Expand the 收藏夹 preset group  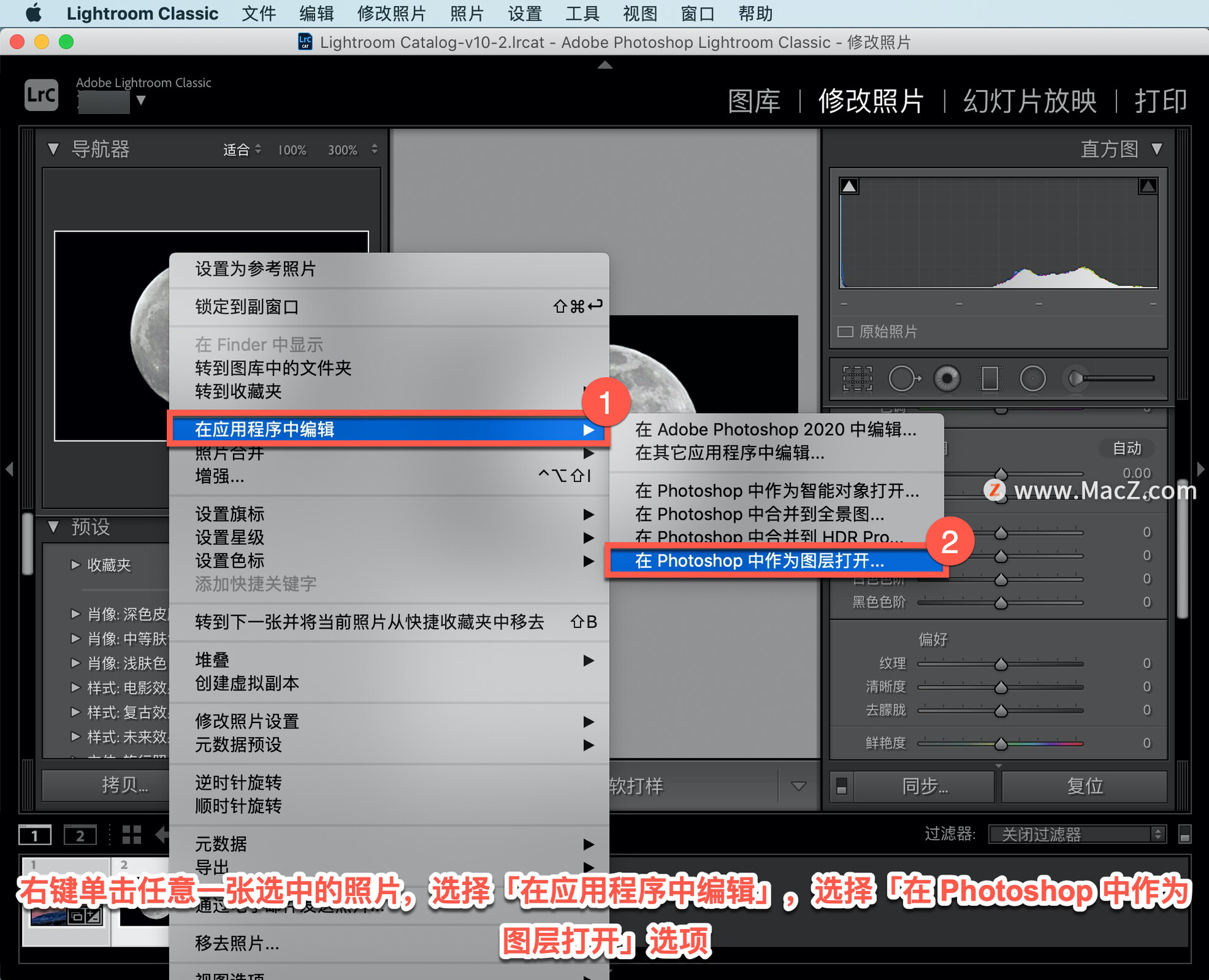(x=76, y=565)
